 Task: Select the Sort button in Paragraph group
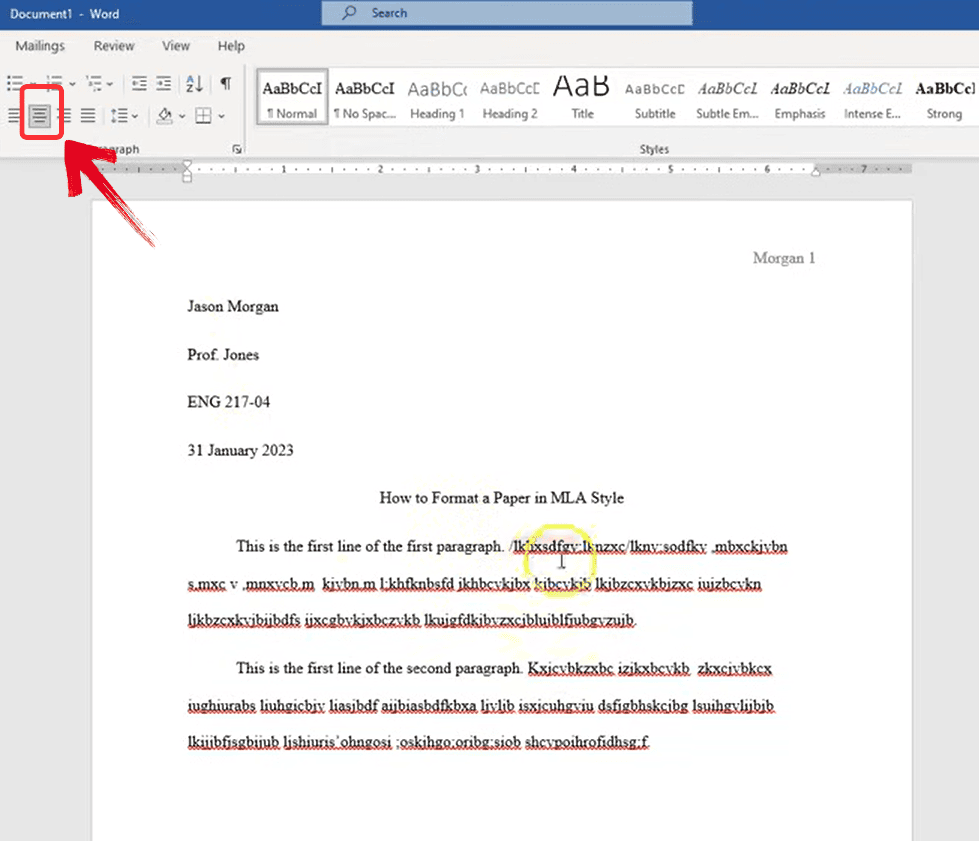point(194,83)
